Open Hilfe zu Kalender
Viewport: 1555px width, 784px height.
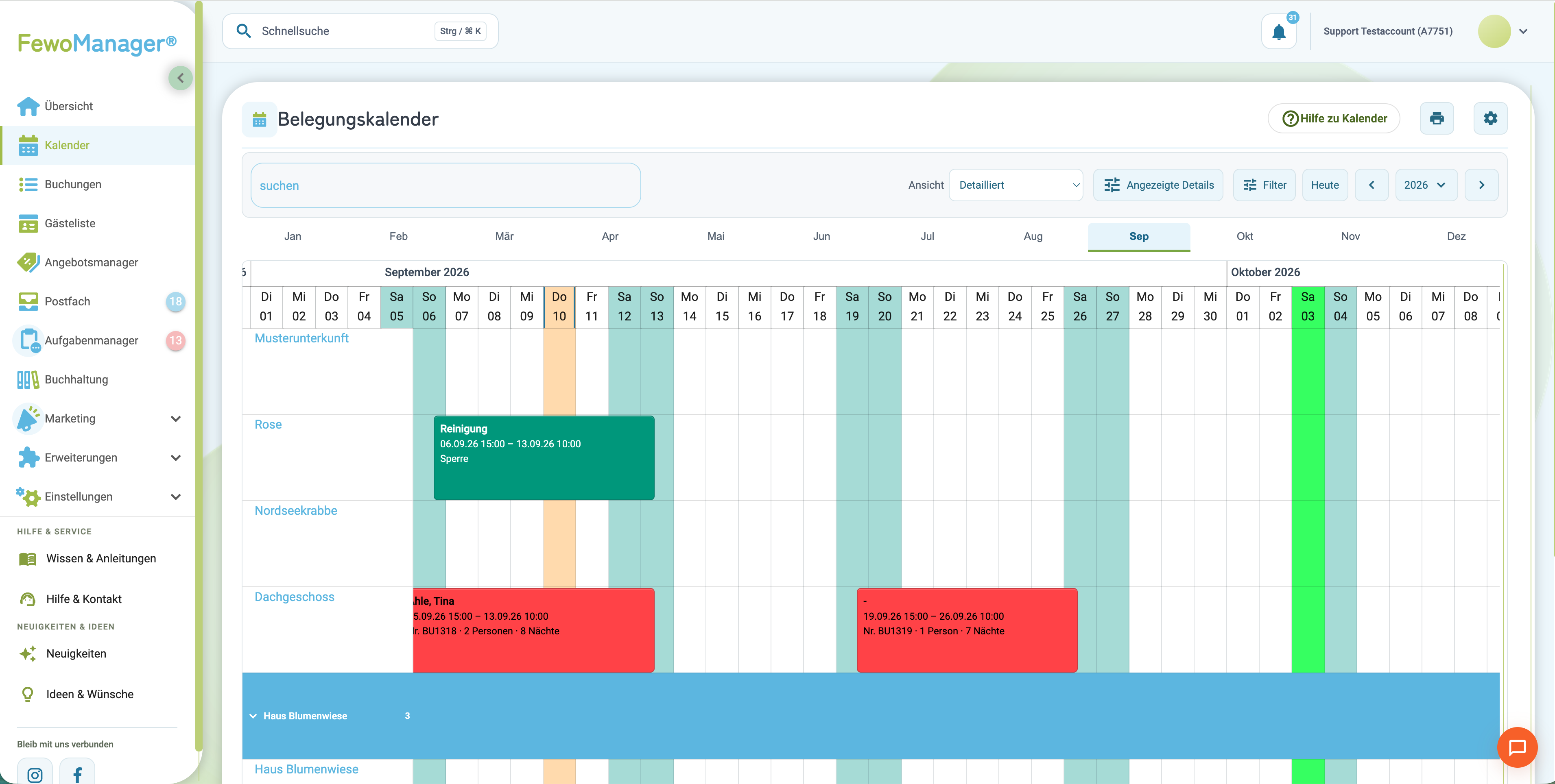[1334, 118]
